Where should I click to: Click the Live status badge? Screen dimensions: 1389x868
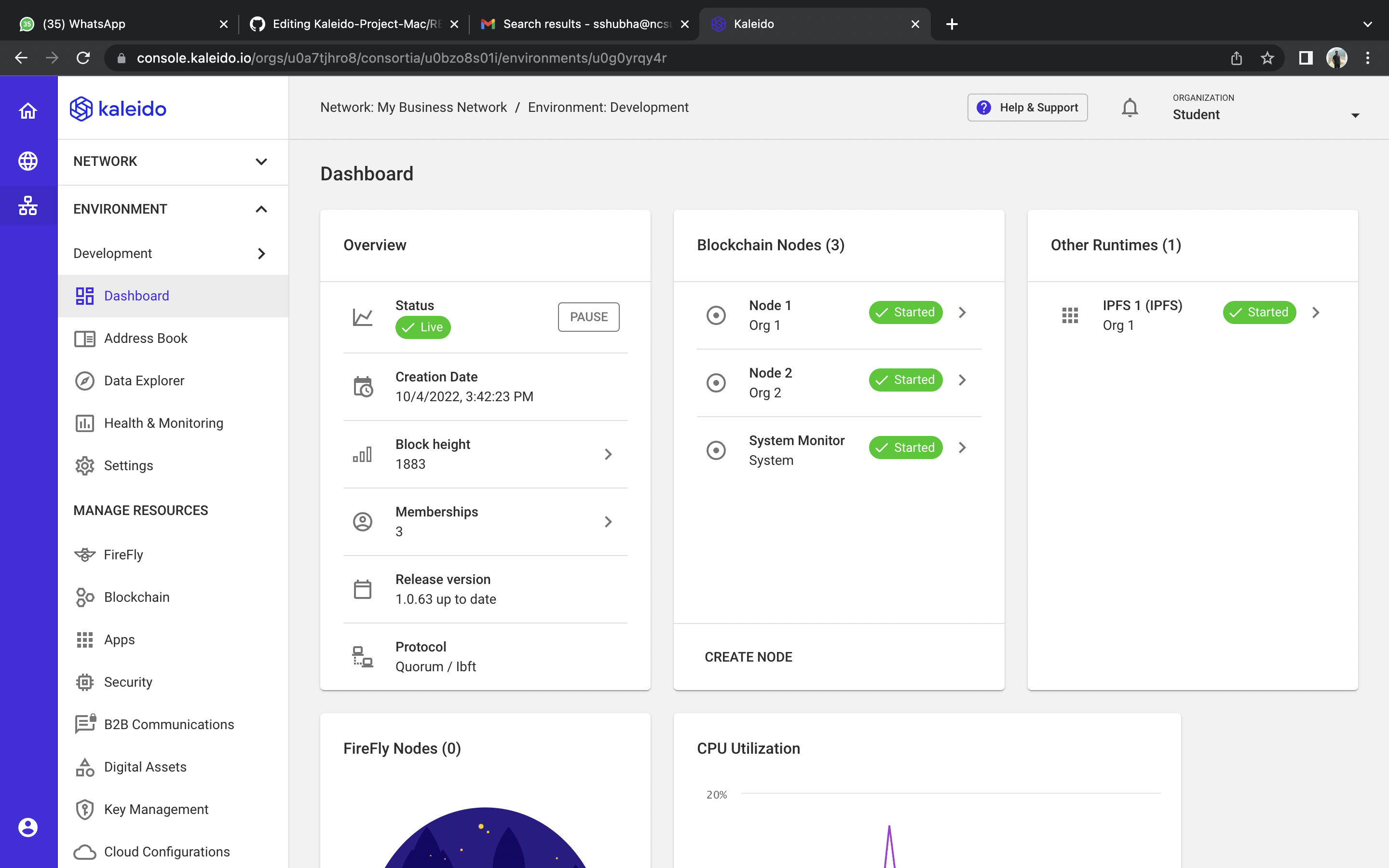coord(423,327)
